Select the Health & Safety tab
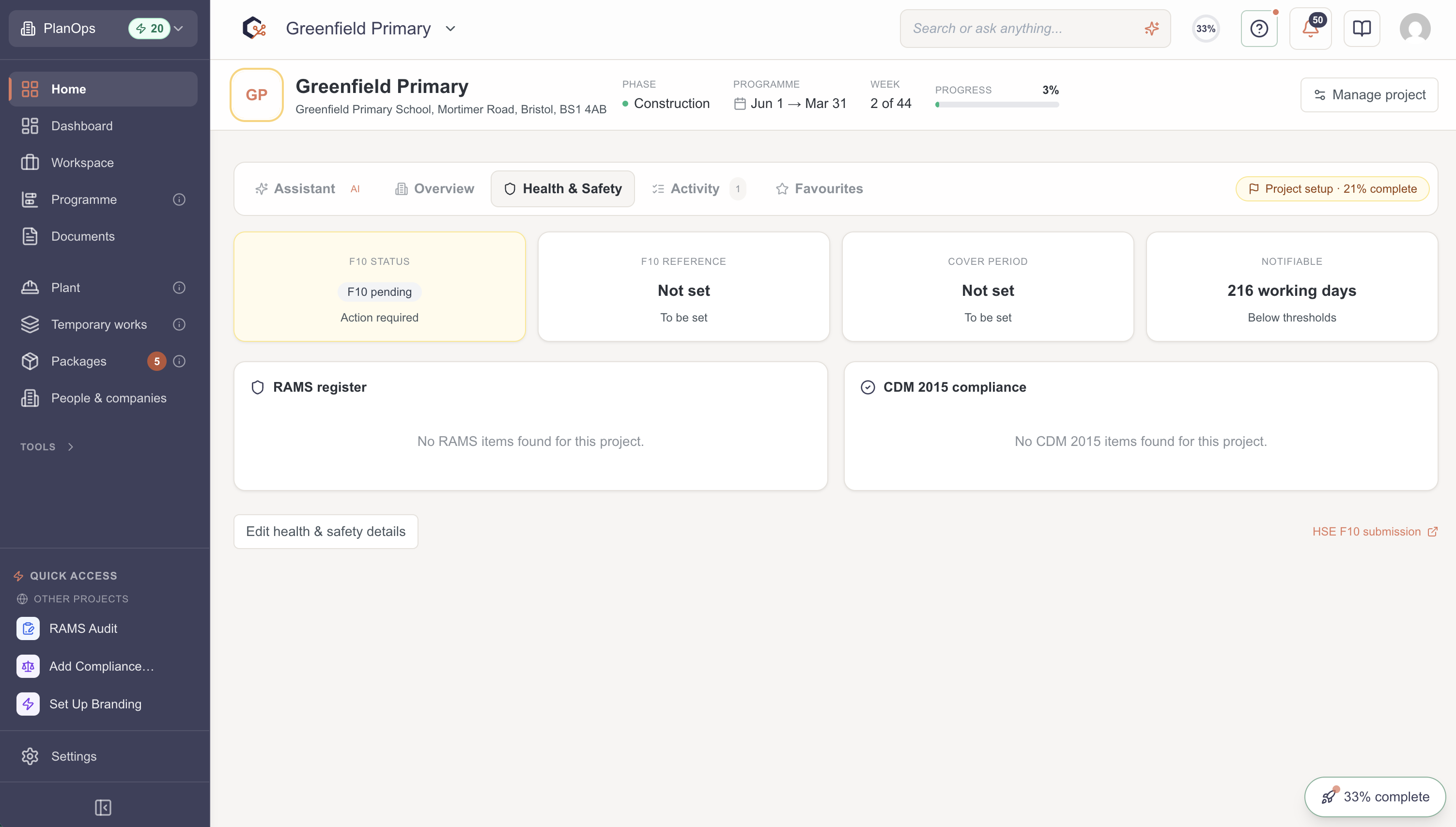Viewport: 1456px width, 827px height. [562, 188]
